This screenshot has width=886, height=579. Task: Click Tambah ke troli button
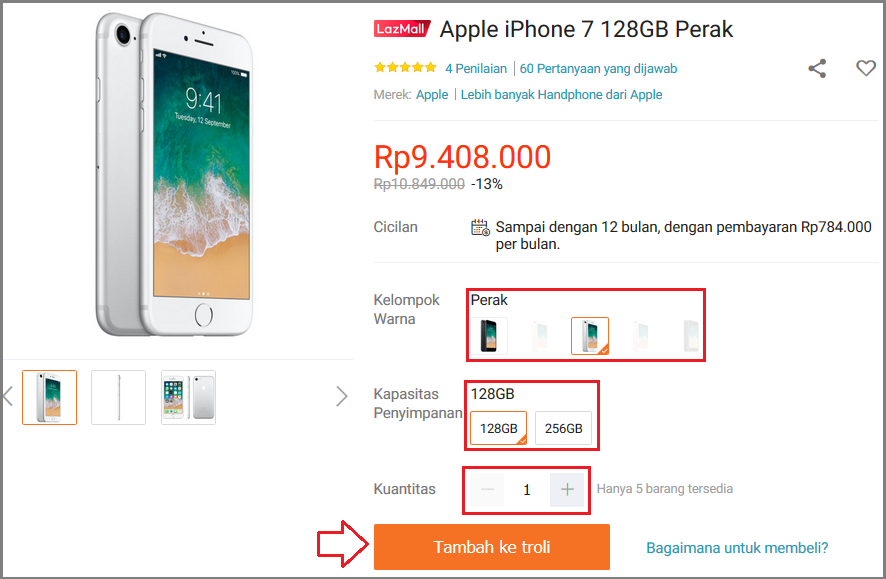[x=492, y=547]
